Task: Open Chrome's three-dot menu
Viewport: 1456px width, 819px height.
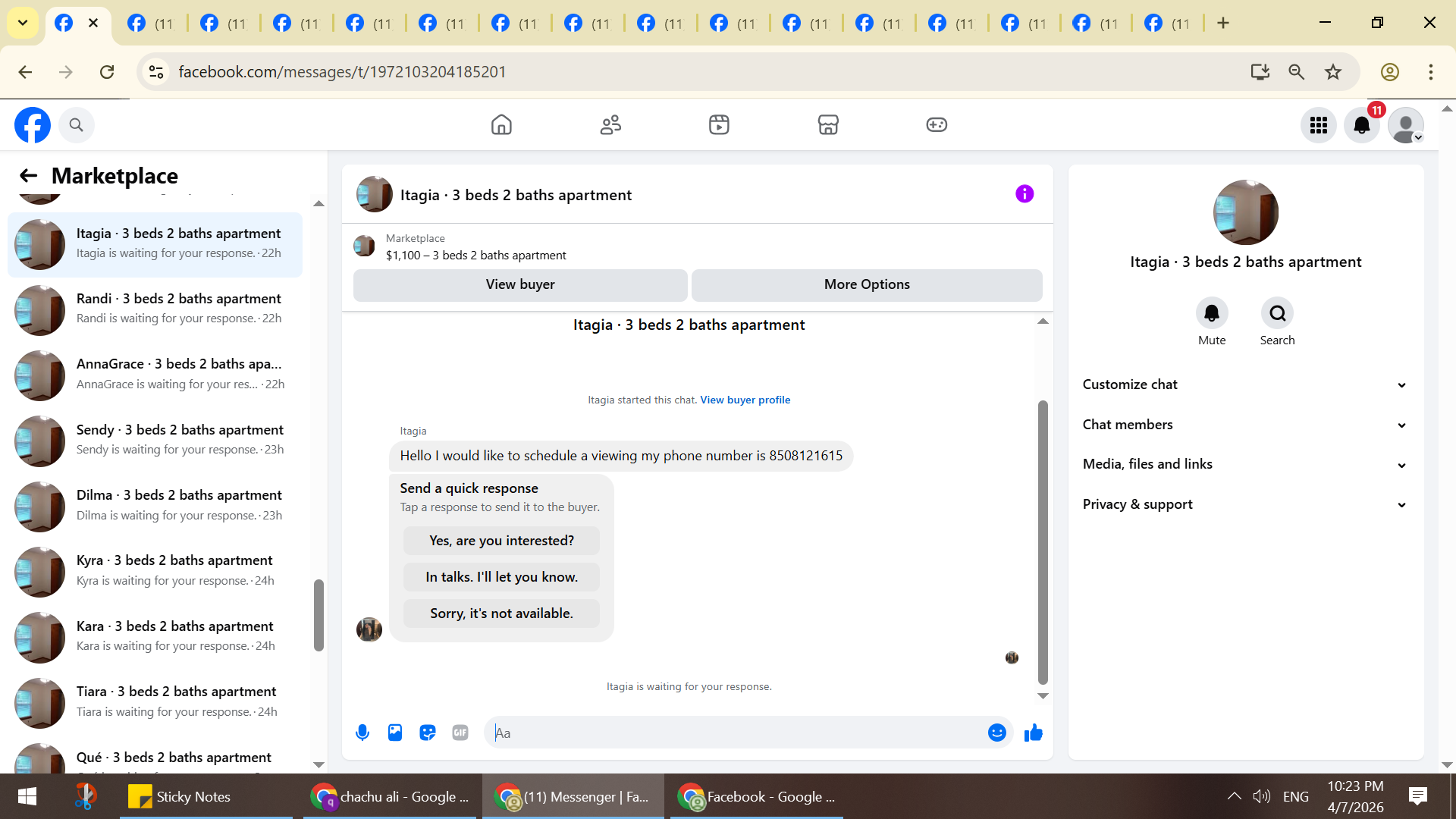Action: click(x=1431, y=72)
